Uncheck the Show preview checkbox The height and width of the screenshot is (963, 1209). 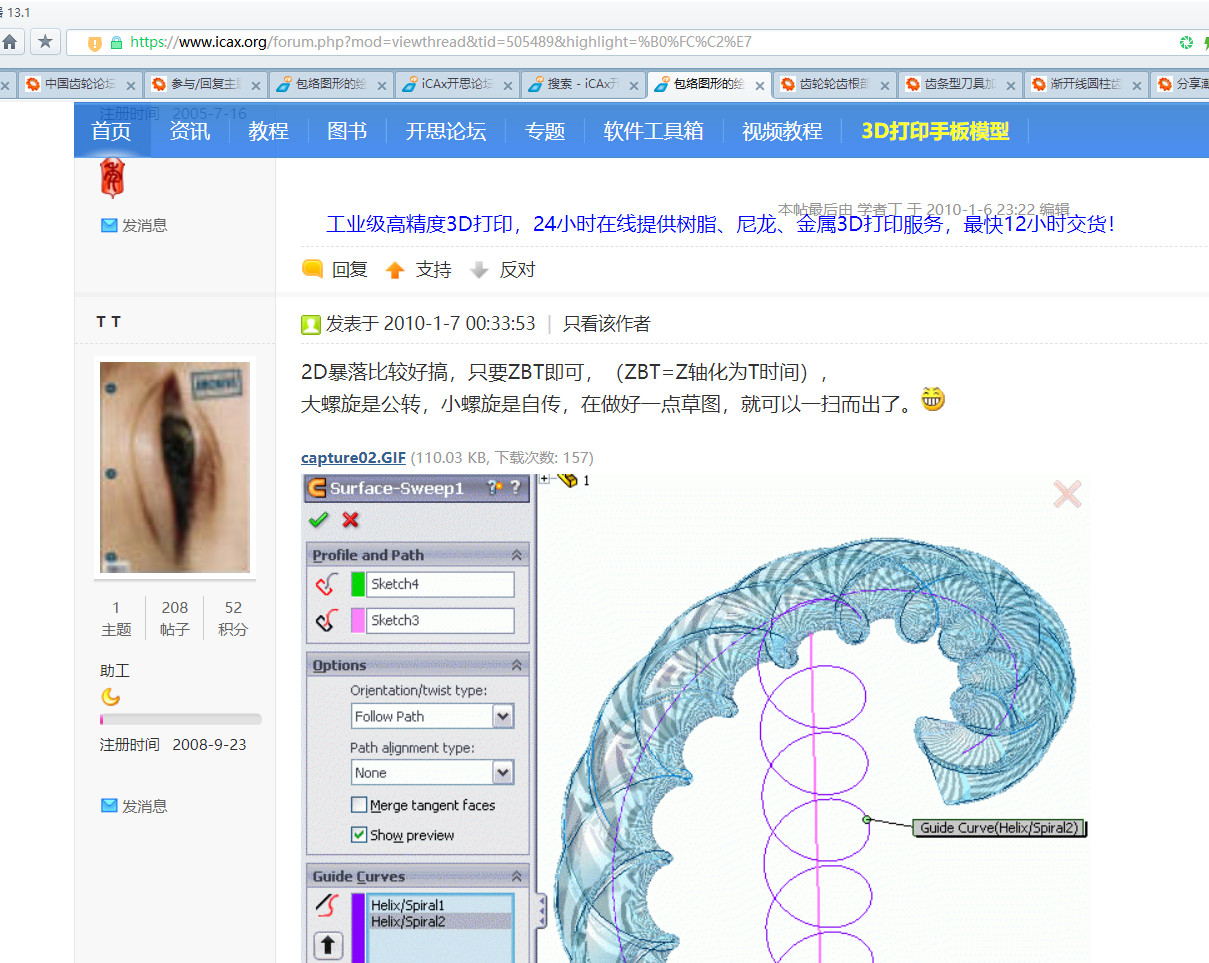(x=359, y=835)
